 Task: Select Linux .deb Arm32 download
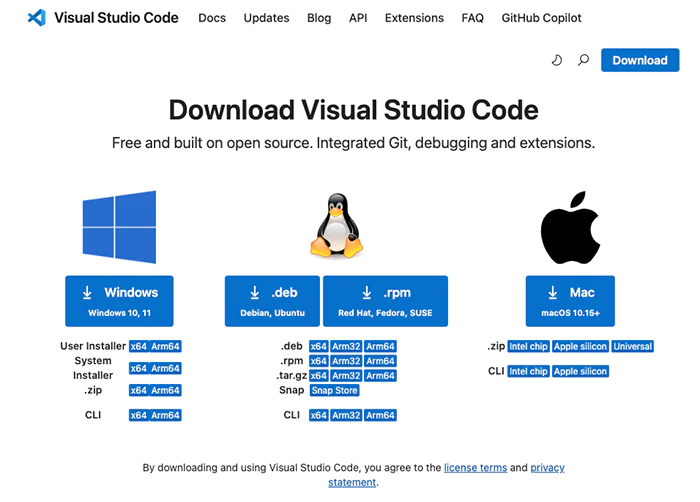[346, 346]
